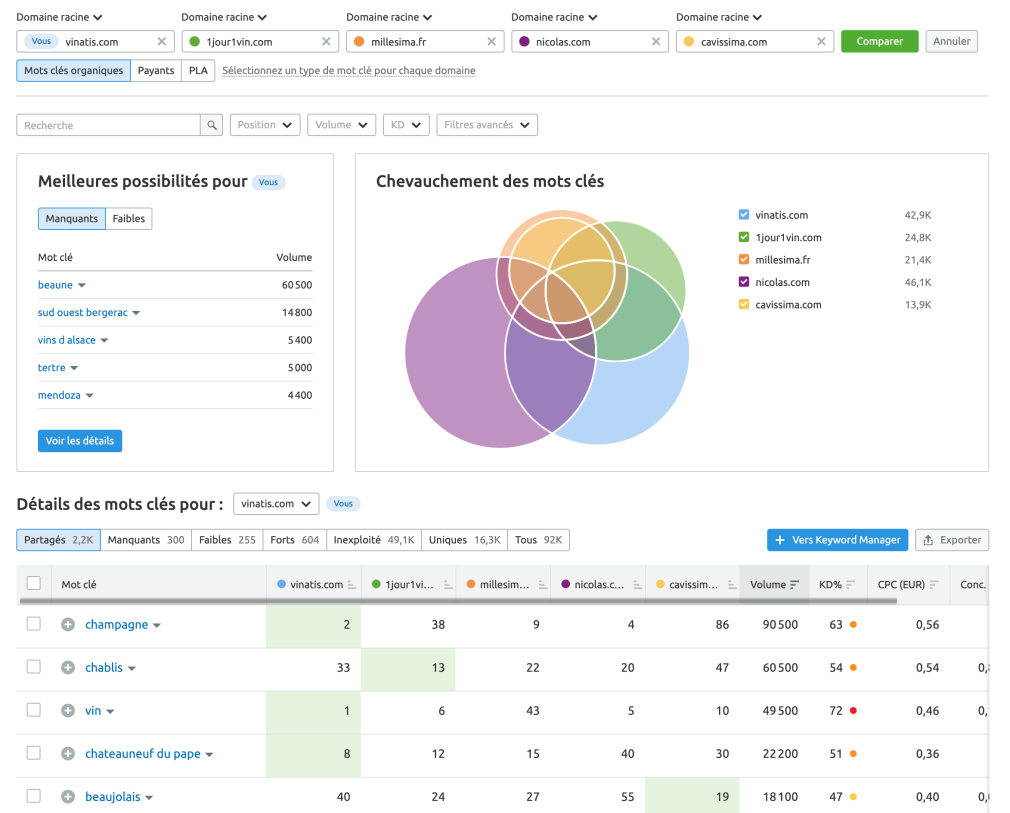Open the Filtres avancés dropdown

pyautogui.click(x=487, y=125)
